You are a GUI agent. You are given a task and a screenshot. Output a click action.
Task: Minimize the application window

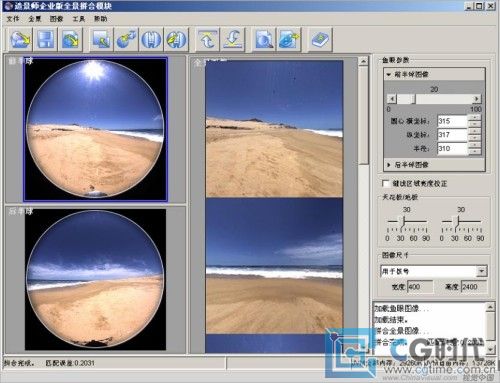[469, 6]
